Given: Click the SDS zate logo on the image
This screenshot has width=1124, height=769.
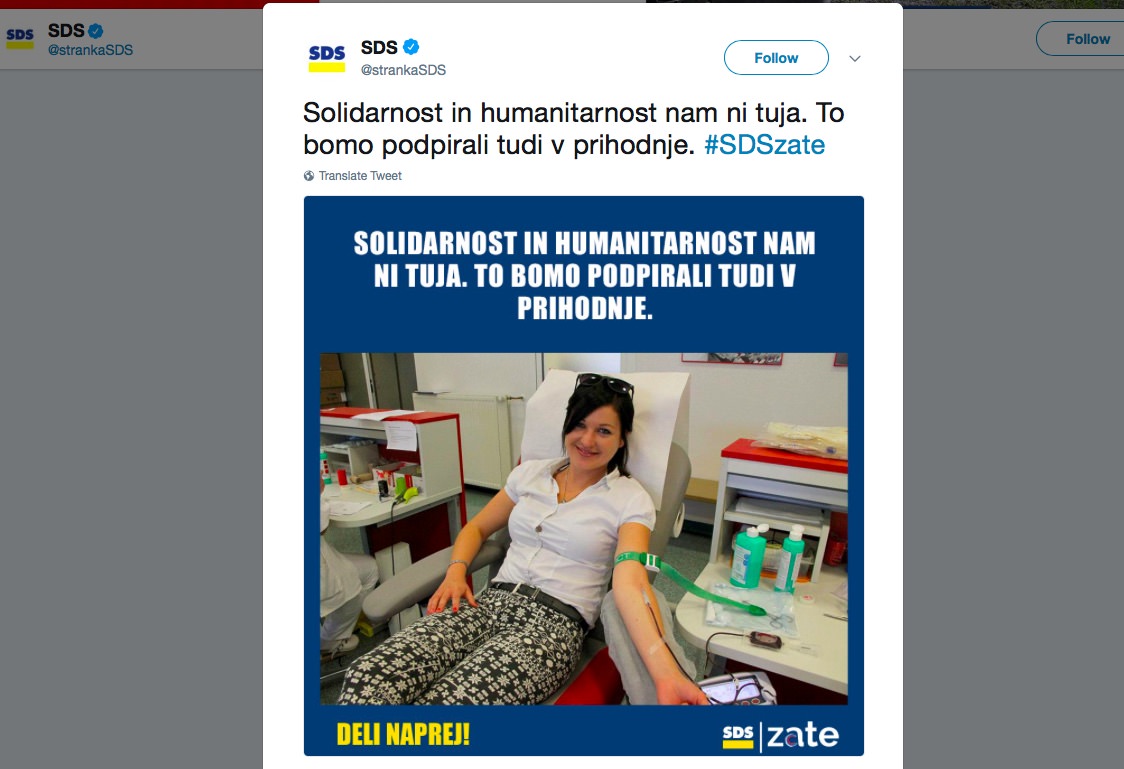Looking at the screenshot, I should (x=781, y=736).
